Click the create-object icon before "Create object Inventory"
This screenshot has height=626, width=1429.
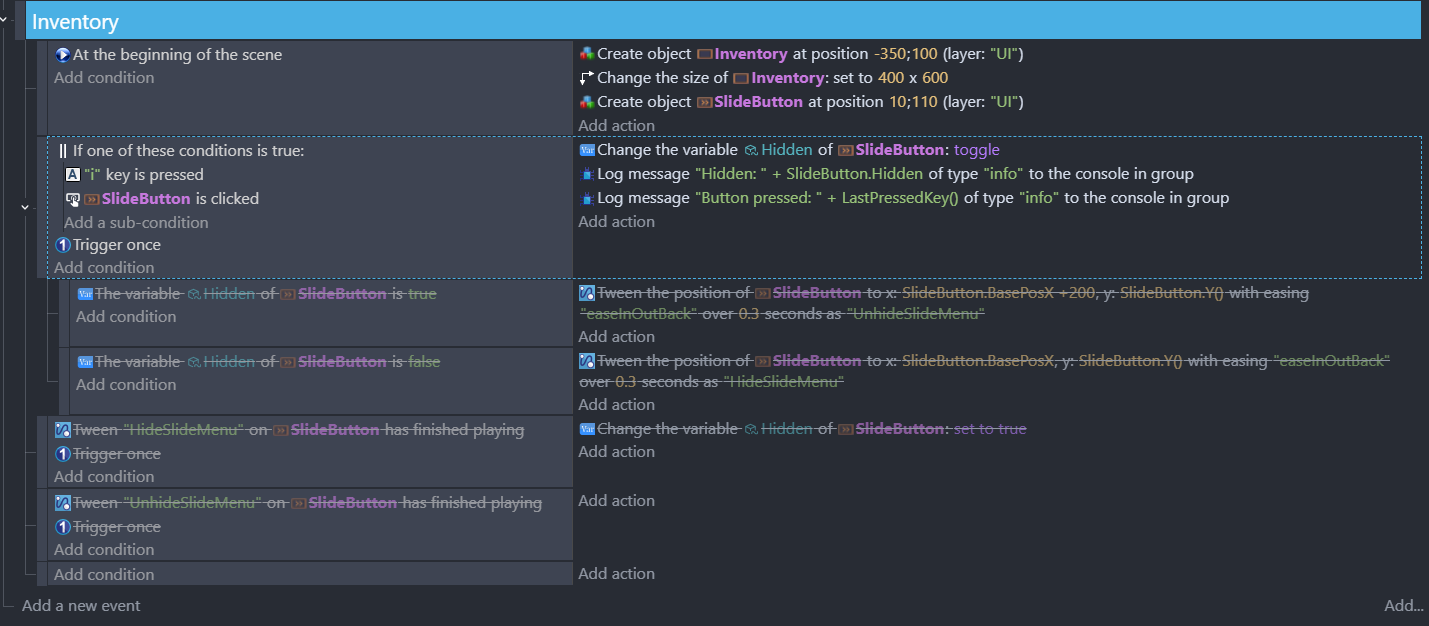(x=587, y=54)
